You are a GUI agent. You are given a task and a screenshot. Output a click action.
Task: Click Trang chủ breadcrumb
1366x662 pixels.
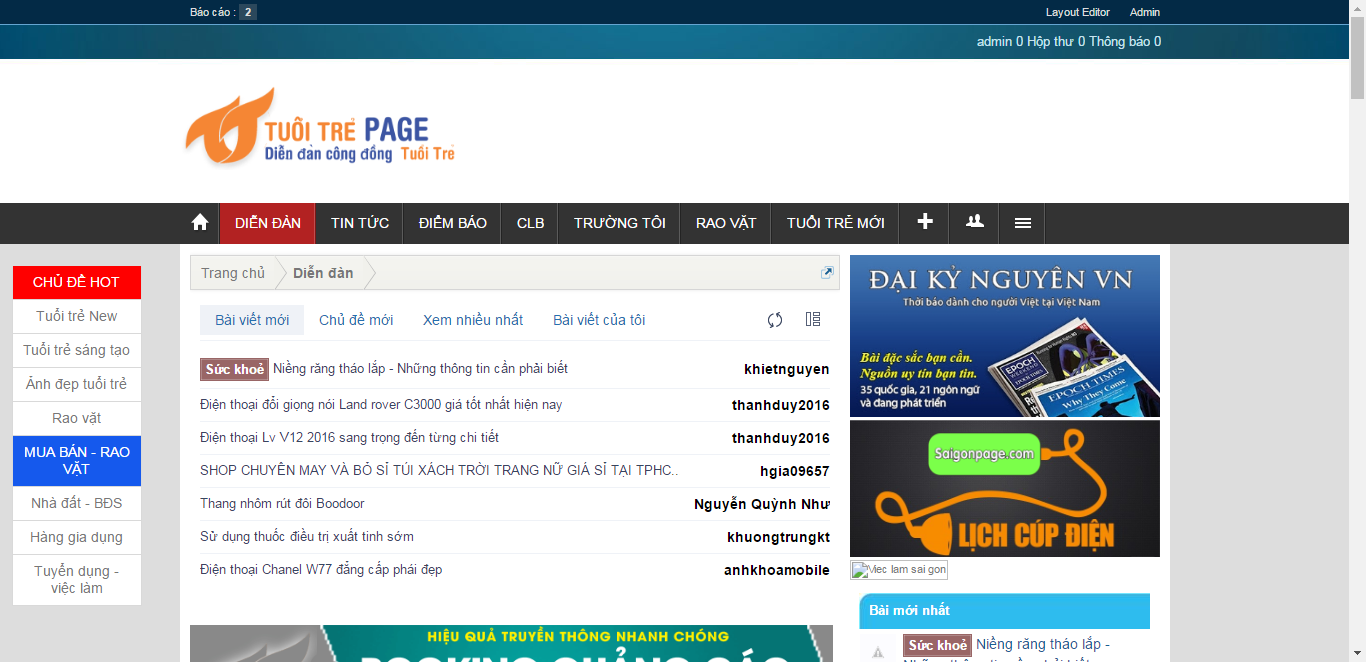[233, 273]
